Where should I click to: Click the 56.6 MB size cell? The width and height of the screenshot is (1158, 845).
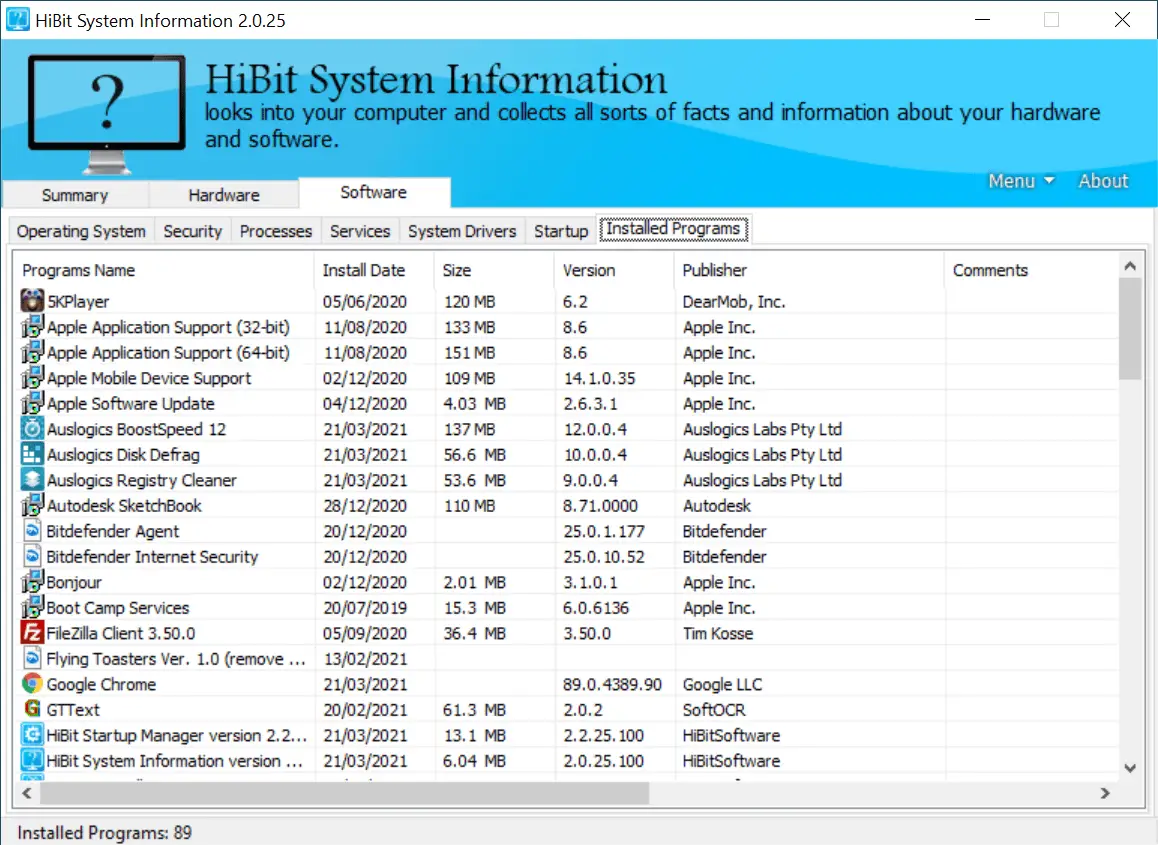pos(474,455)
